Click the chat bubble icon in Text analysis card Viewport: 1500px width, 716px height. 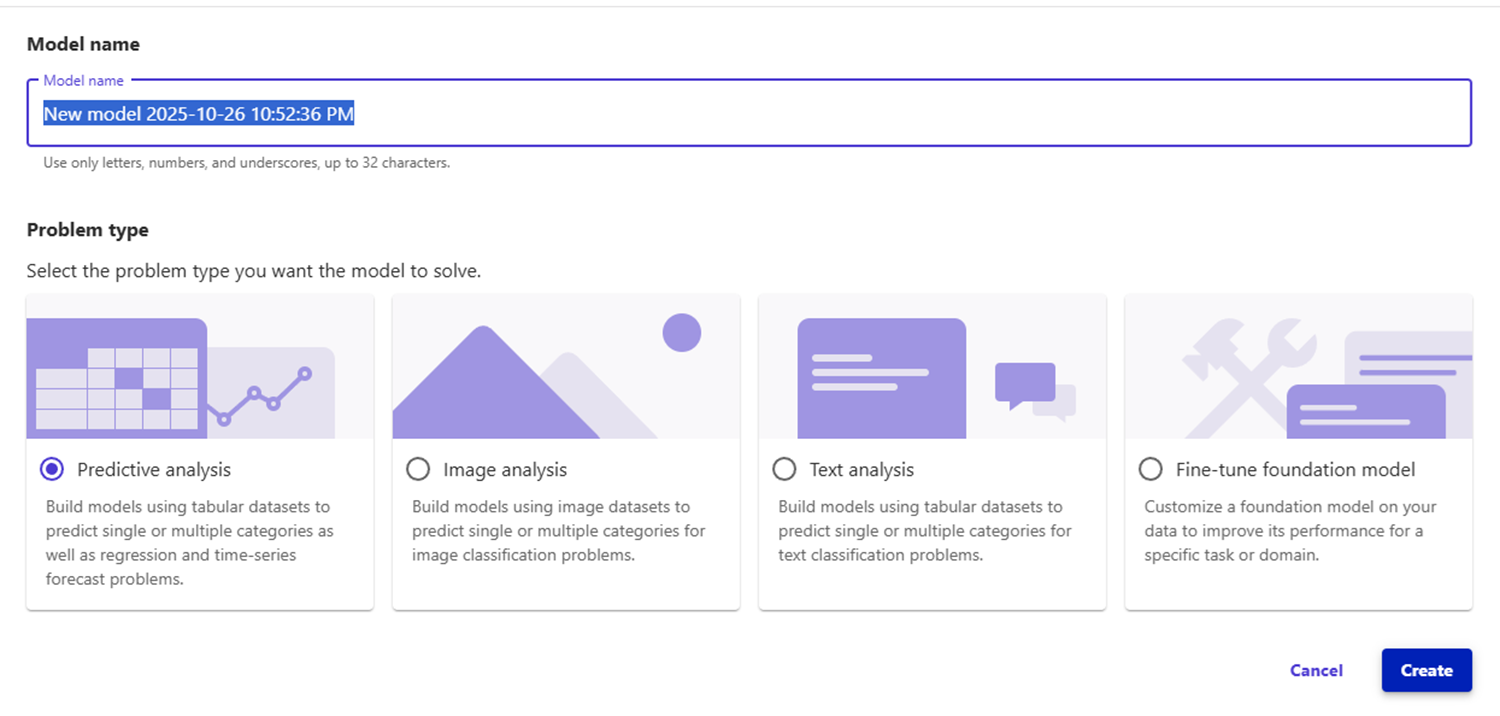[1027, 384]
